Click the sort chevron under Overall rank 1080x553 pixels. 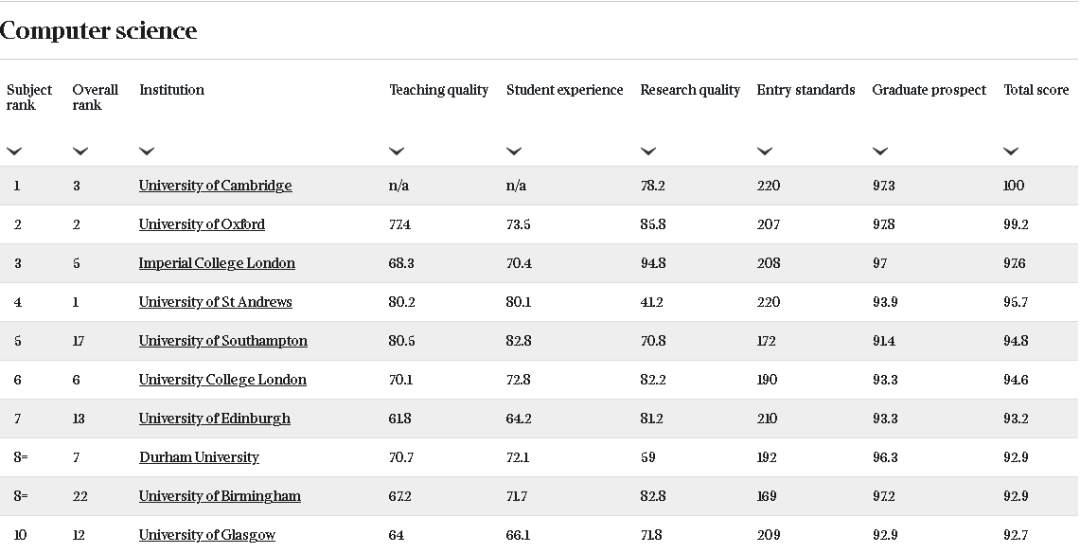[80, 151]
